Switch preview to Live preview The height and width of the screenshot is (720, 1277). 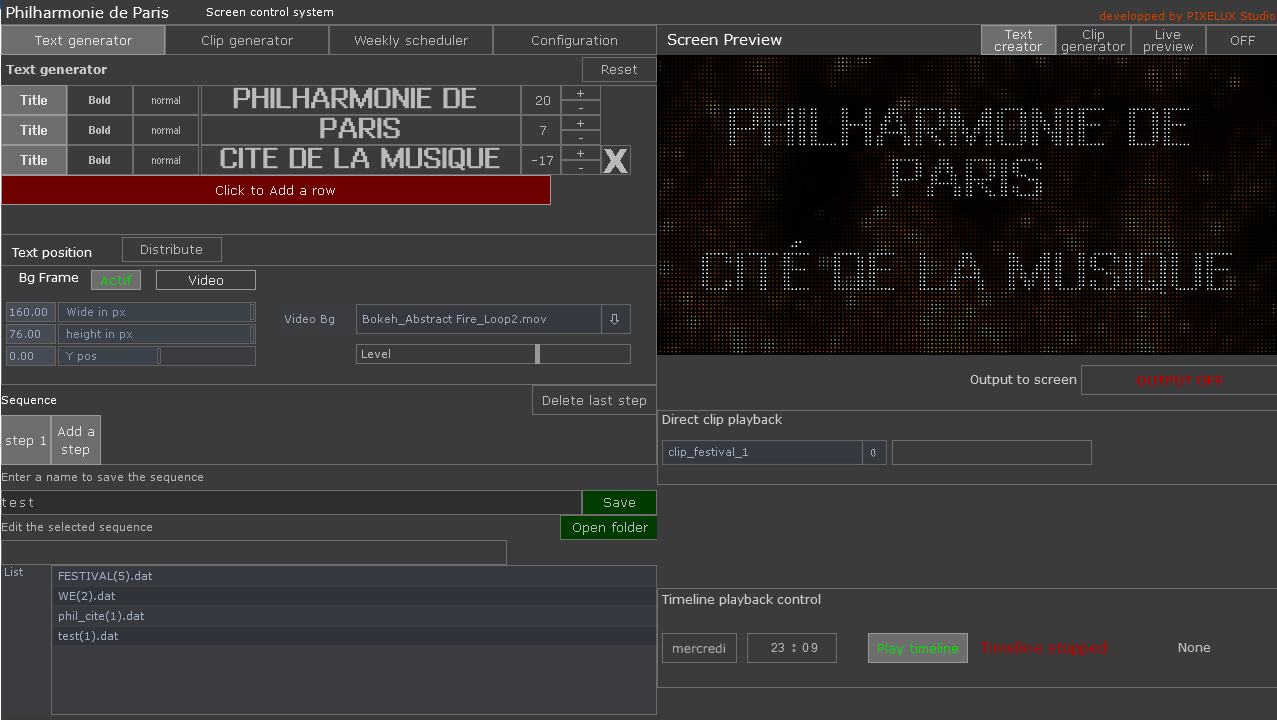(x=1168, y=40)
